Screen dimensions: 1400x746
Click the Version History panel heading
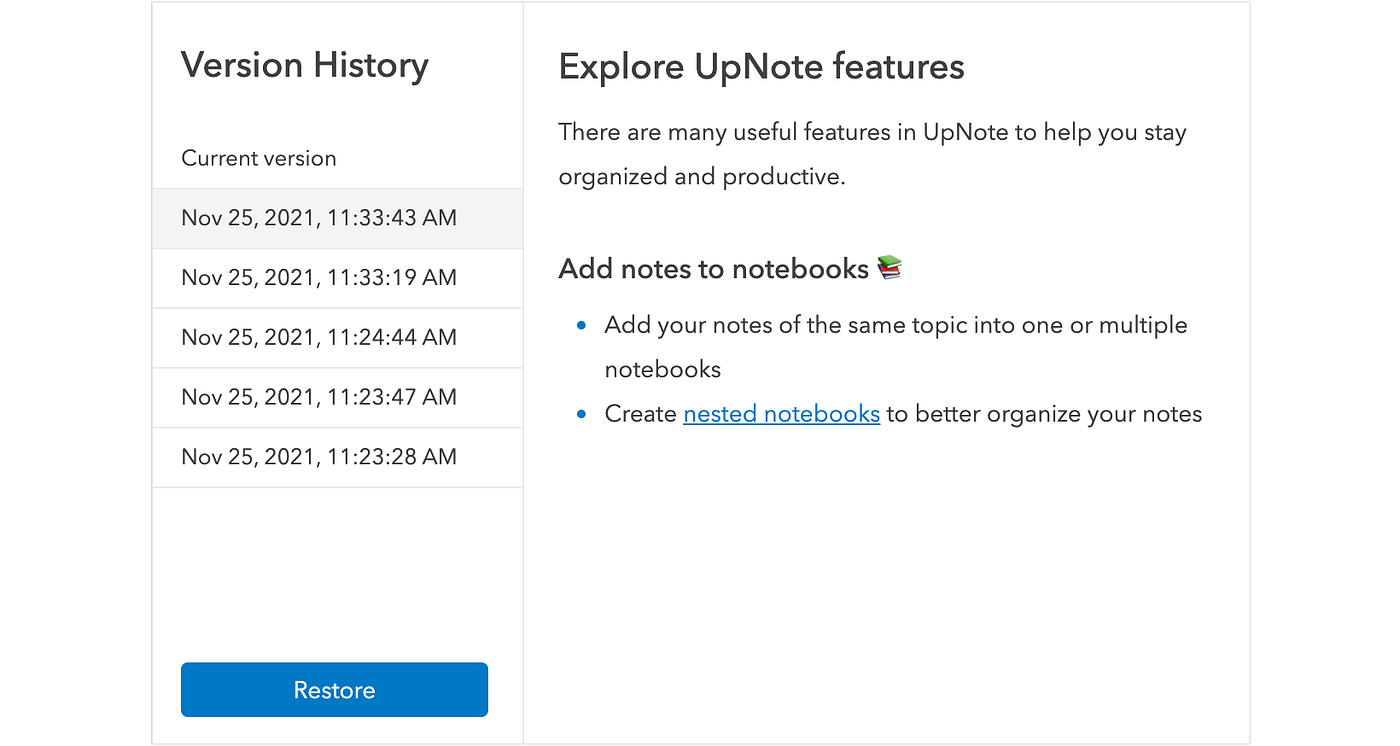click(304, 66)
